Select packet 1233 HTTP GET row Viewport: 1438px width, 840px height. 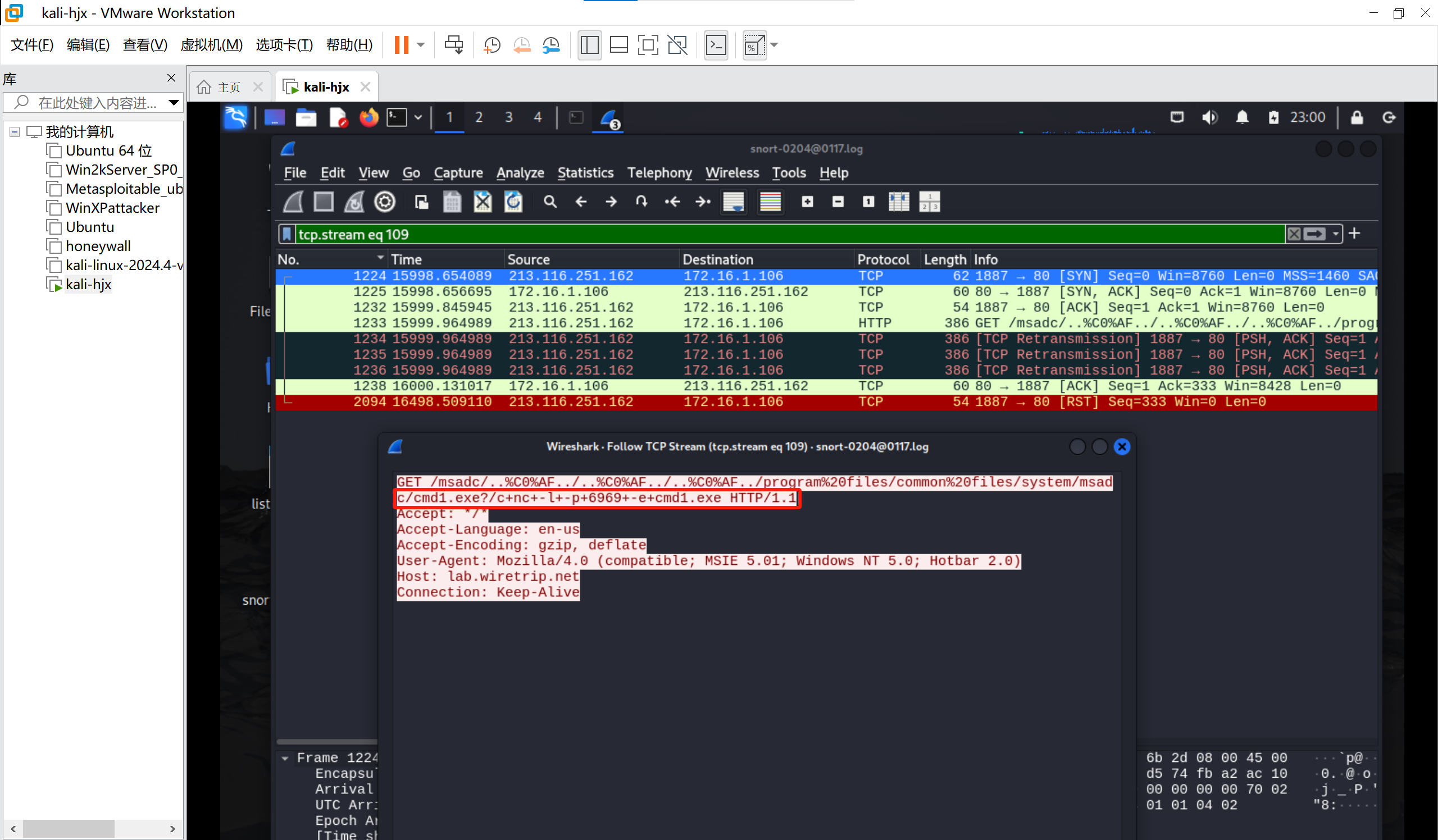coord(826,323)
